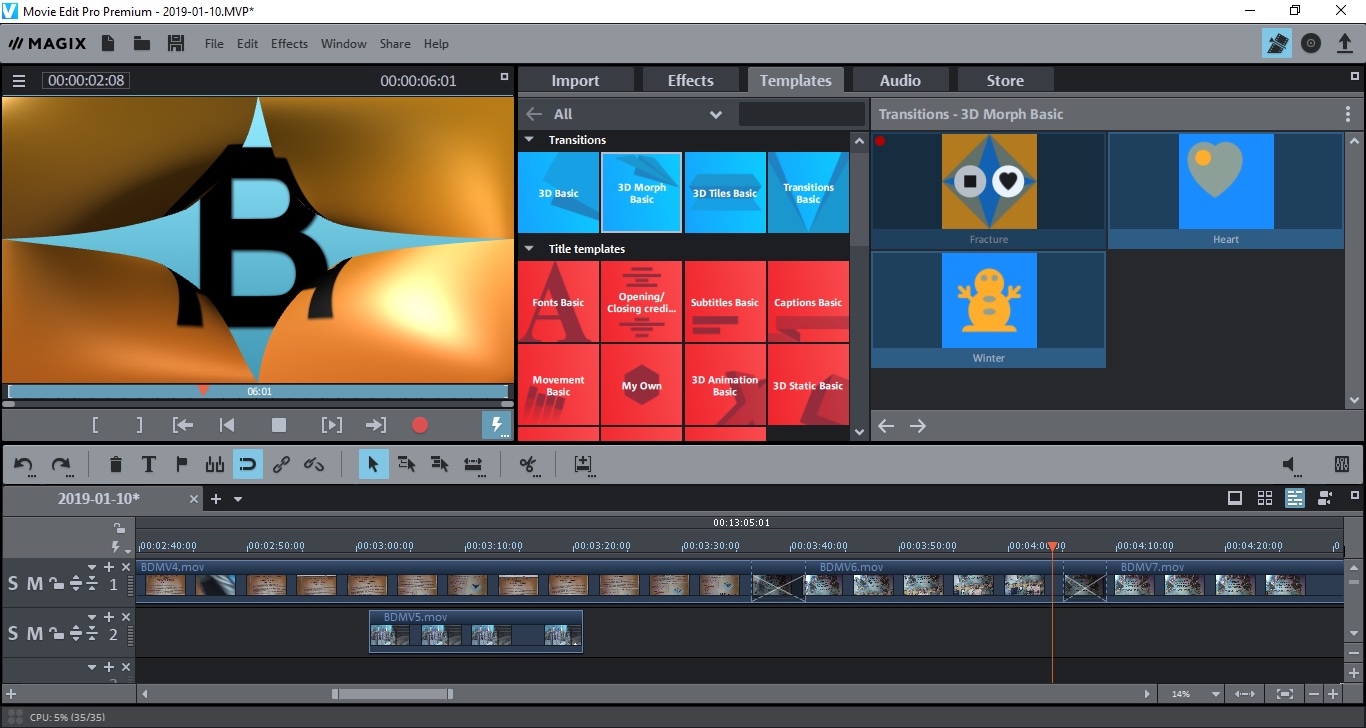
Task: Click the Templates search field
Action: [x=802, y=114]
